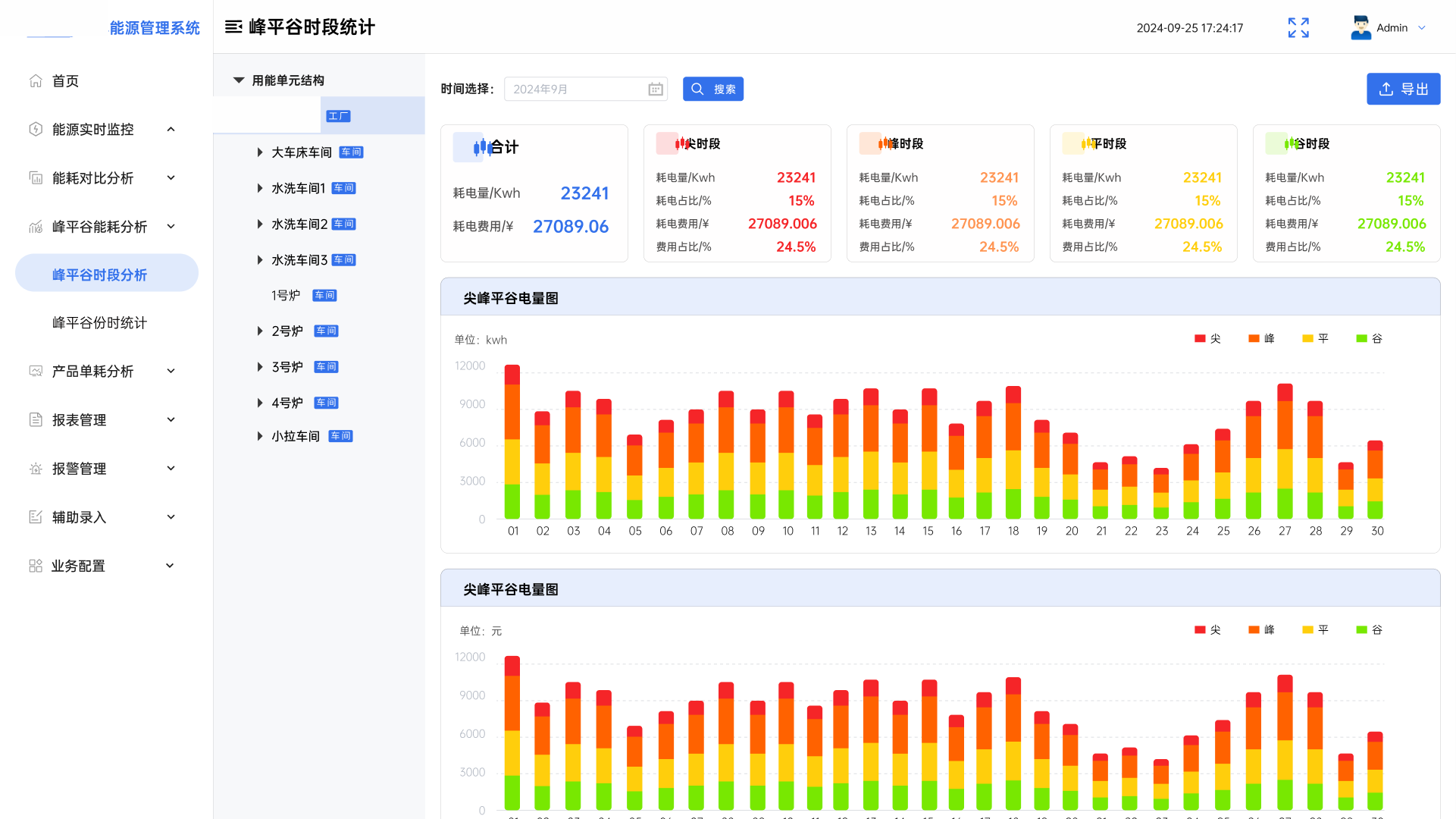Click the calendar icon in date field
This screenshot has width=1456, height=819.
(656, 89)
